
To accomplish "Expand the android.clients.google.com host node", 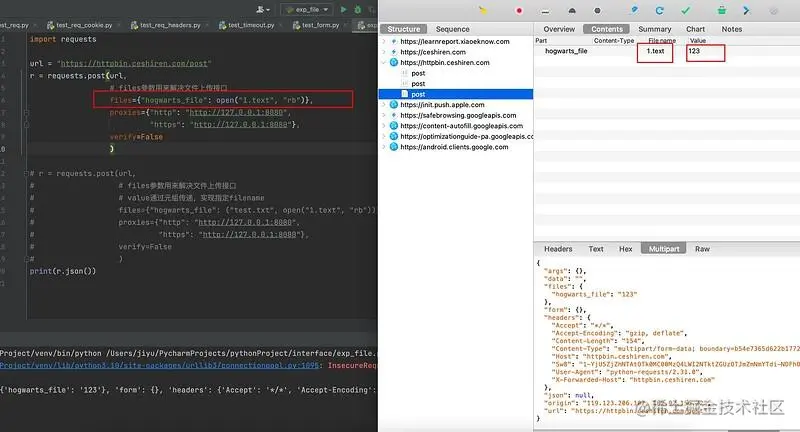I will (384, 147).
